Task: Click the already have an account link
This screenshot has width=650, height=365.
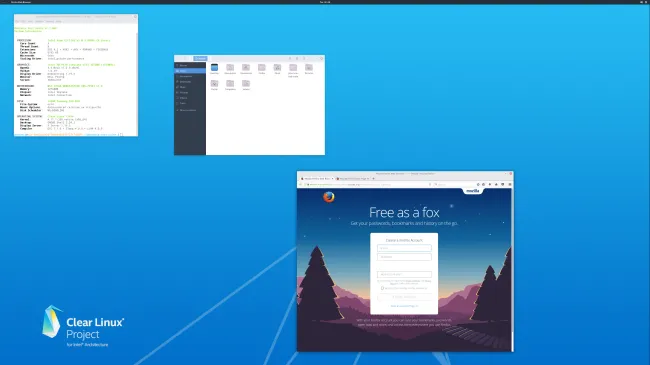Action: point(404,306)
